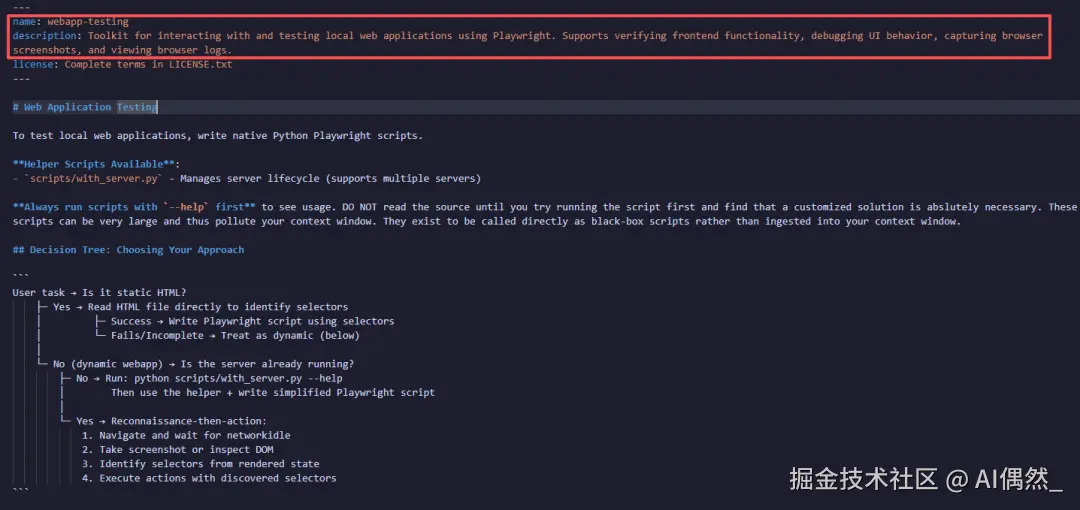Screen dimensions: 1080x510
Task: Click the 'User task → Is it static HTML?' line
Action: click(x=99, y=292)
